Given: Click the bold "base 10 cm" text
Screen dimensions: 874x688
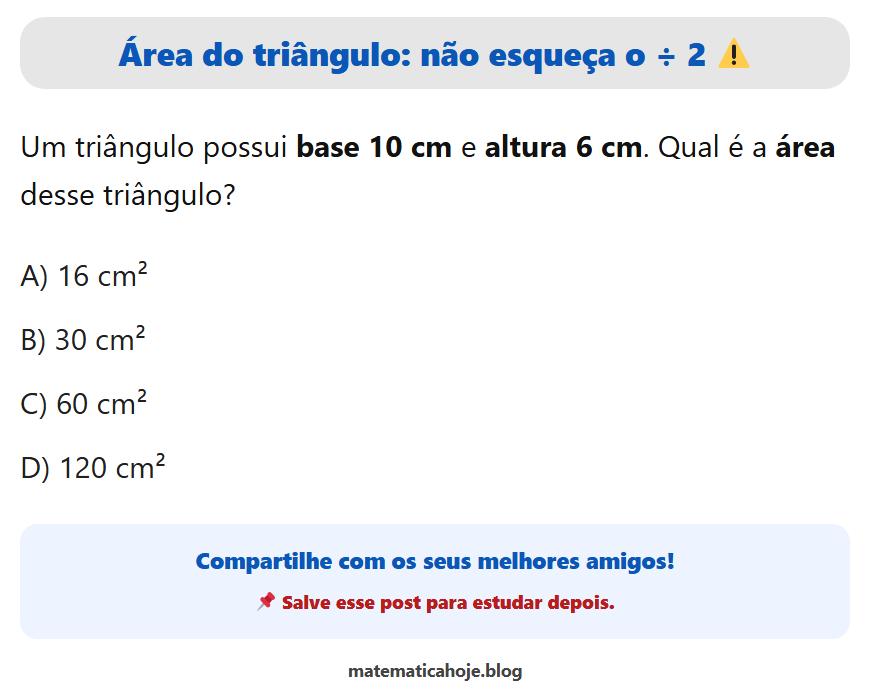Looking at the screenshot, I should coord(375,148).
